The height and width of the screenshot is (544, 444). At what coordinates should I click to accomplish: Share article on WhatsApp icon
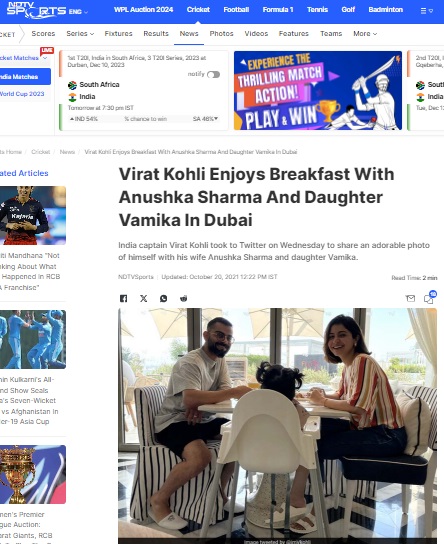(x=163, y=298)
